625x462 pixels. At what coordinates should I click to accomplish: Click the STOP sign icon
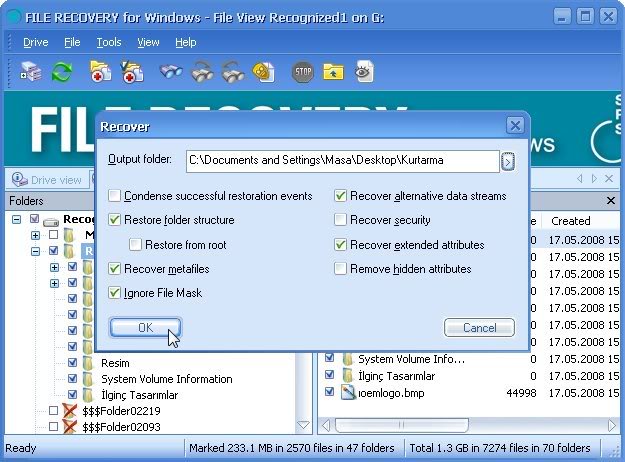pos(303,72)
